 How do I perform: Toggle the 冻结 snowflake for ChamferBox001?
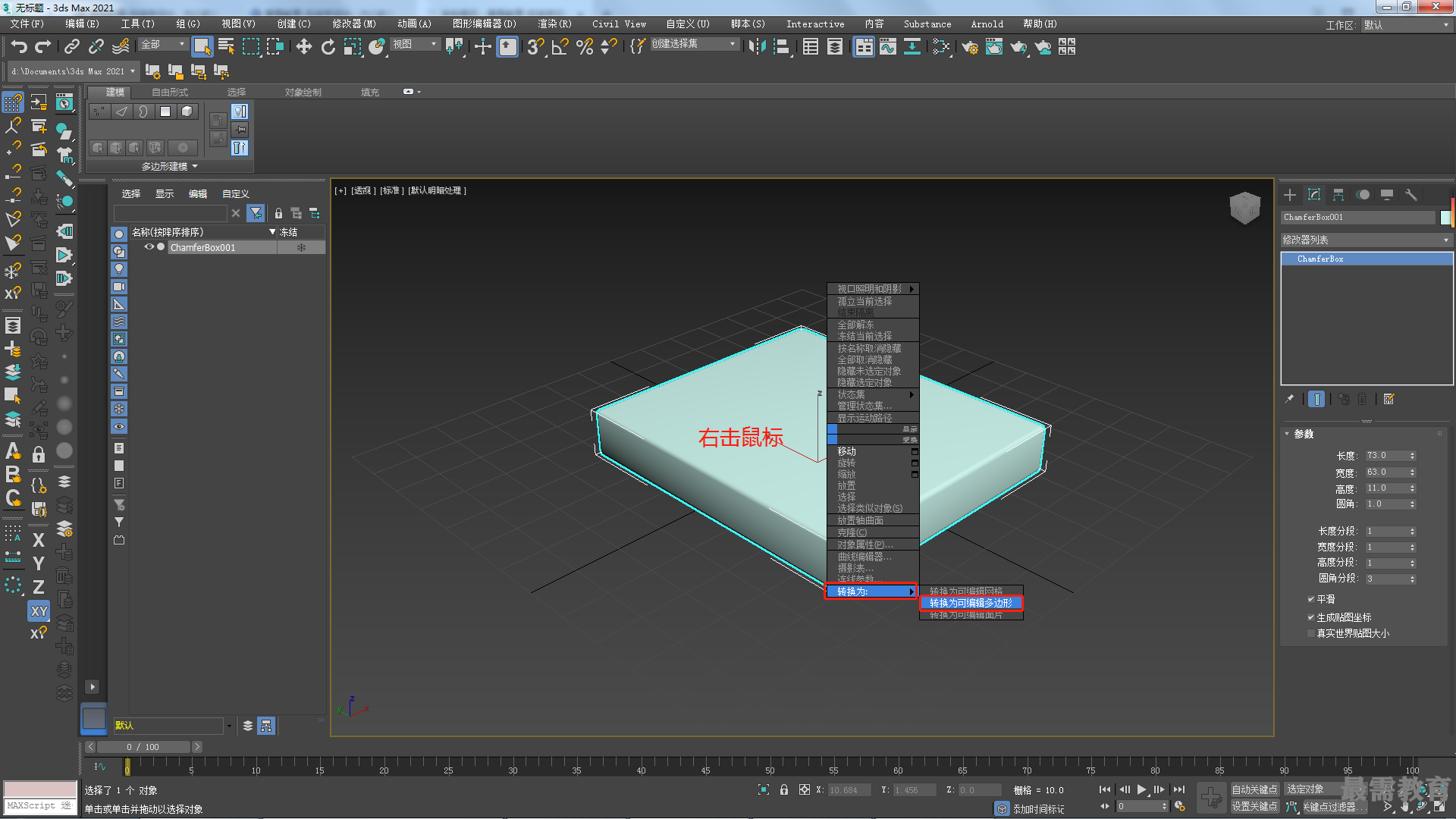click(x=301, y=248)
